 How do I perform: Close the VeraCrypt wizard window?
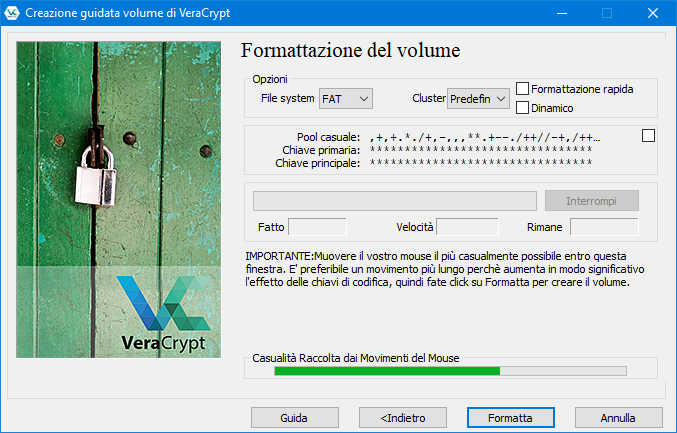653,13
